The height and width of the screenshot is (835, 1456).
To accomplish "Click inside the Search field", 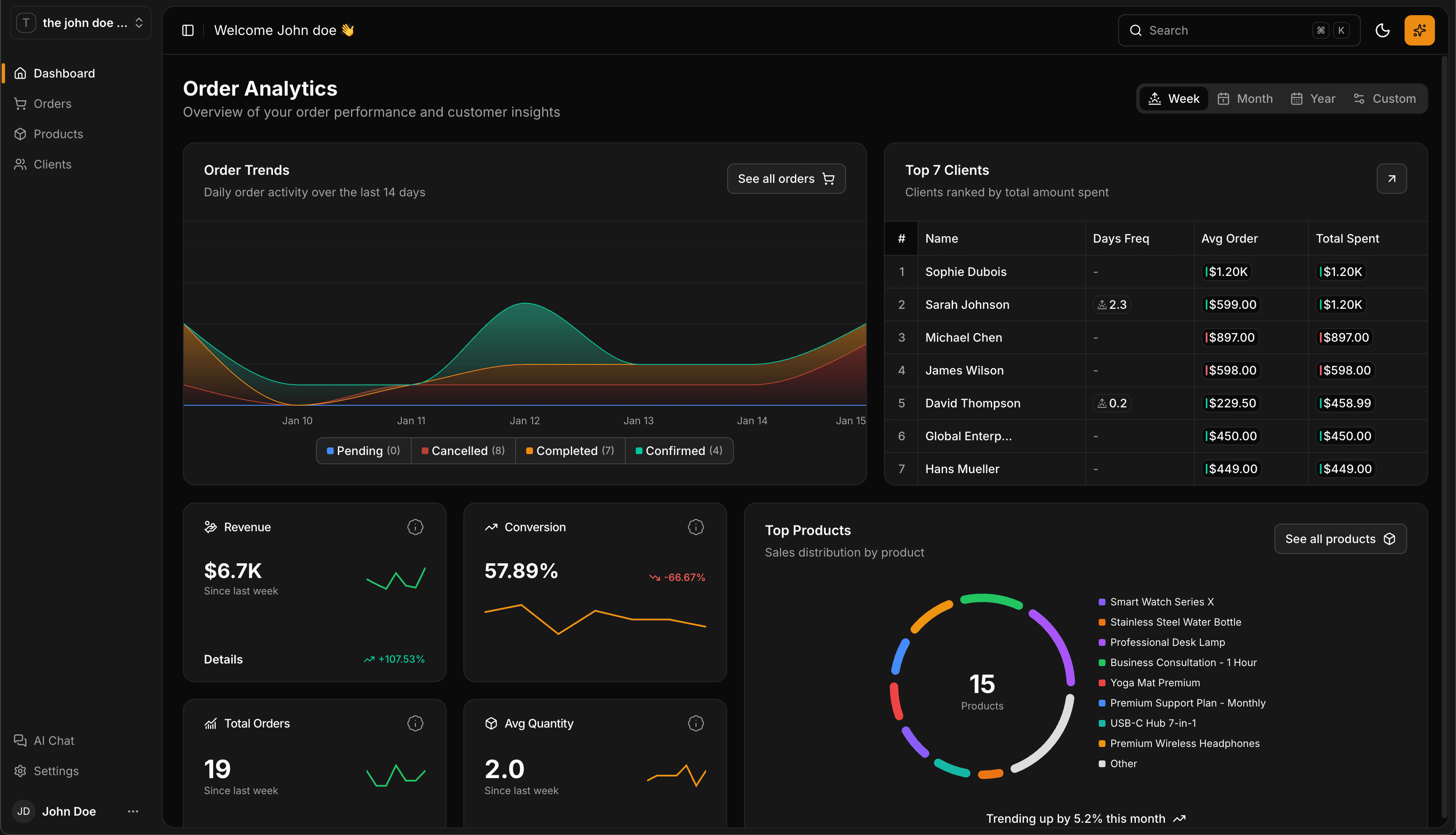I will (1204, 30).
